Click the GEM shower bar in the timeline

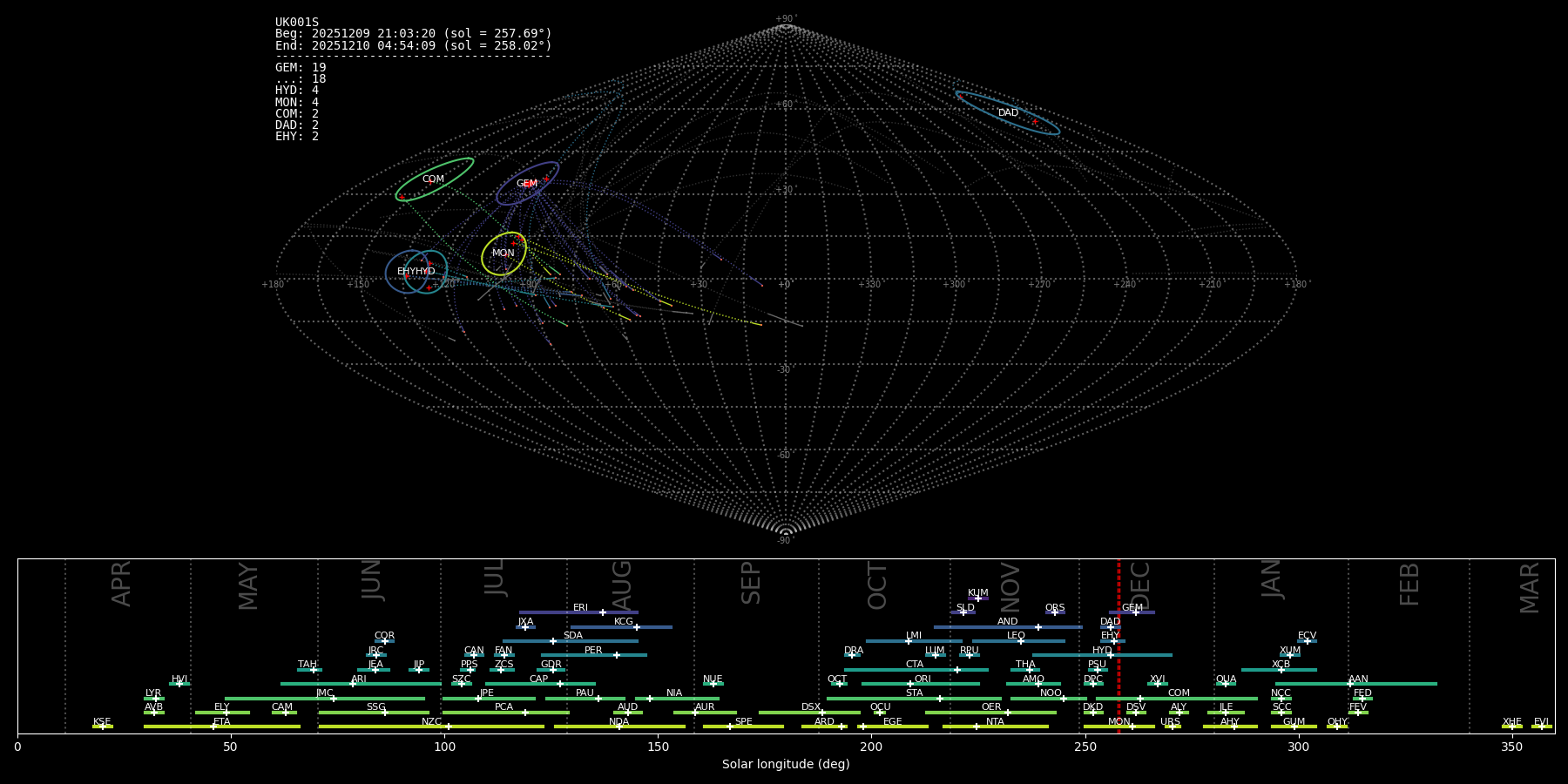pyautogui.click(x=1132, y=612)
